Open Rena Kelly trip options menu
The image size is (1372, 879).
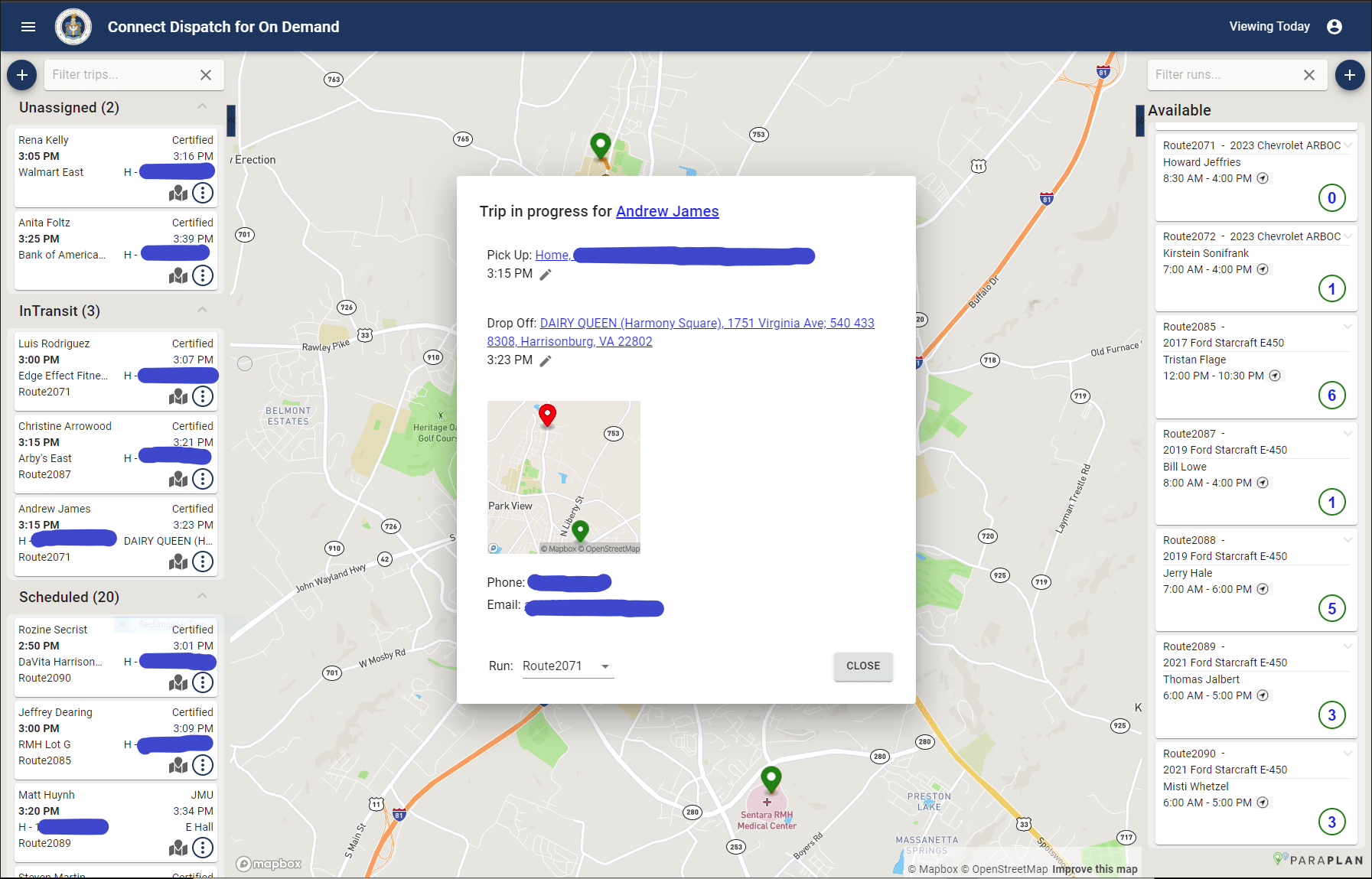[x=203, y=193]
